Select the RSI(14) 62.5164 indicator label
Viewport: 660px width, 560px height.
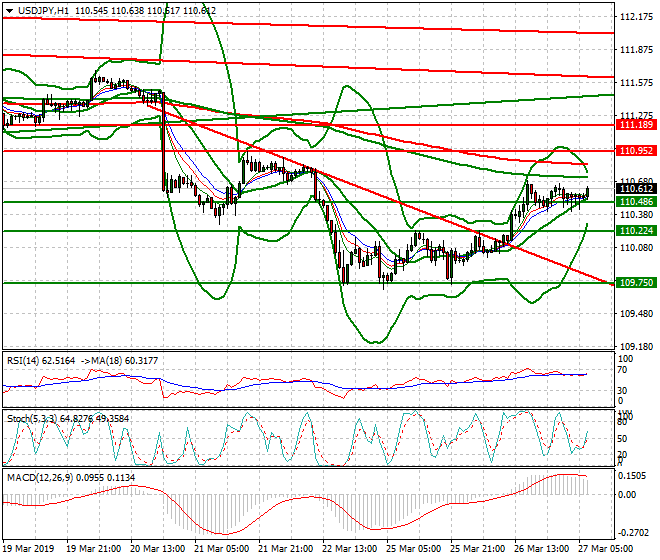(41, 361)
